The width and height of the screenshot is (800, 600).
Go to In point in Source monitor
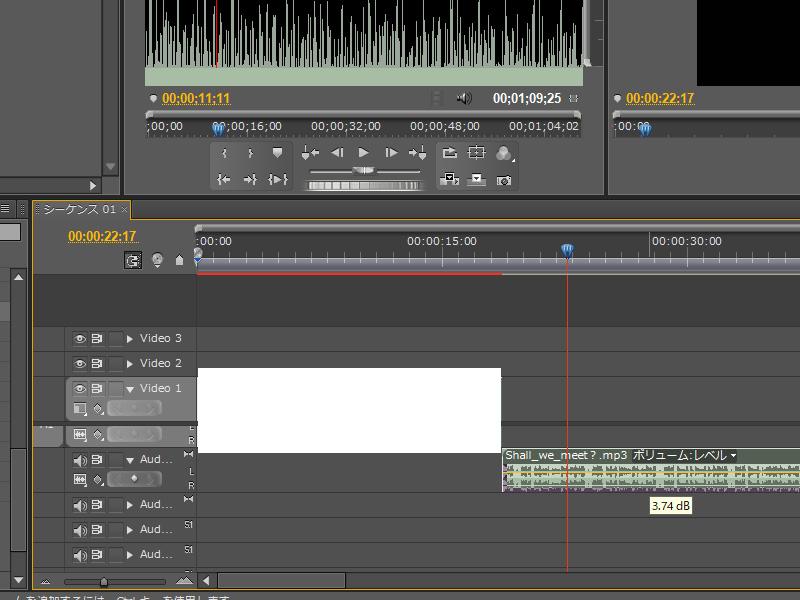(x=223, y=179)
